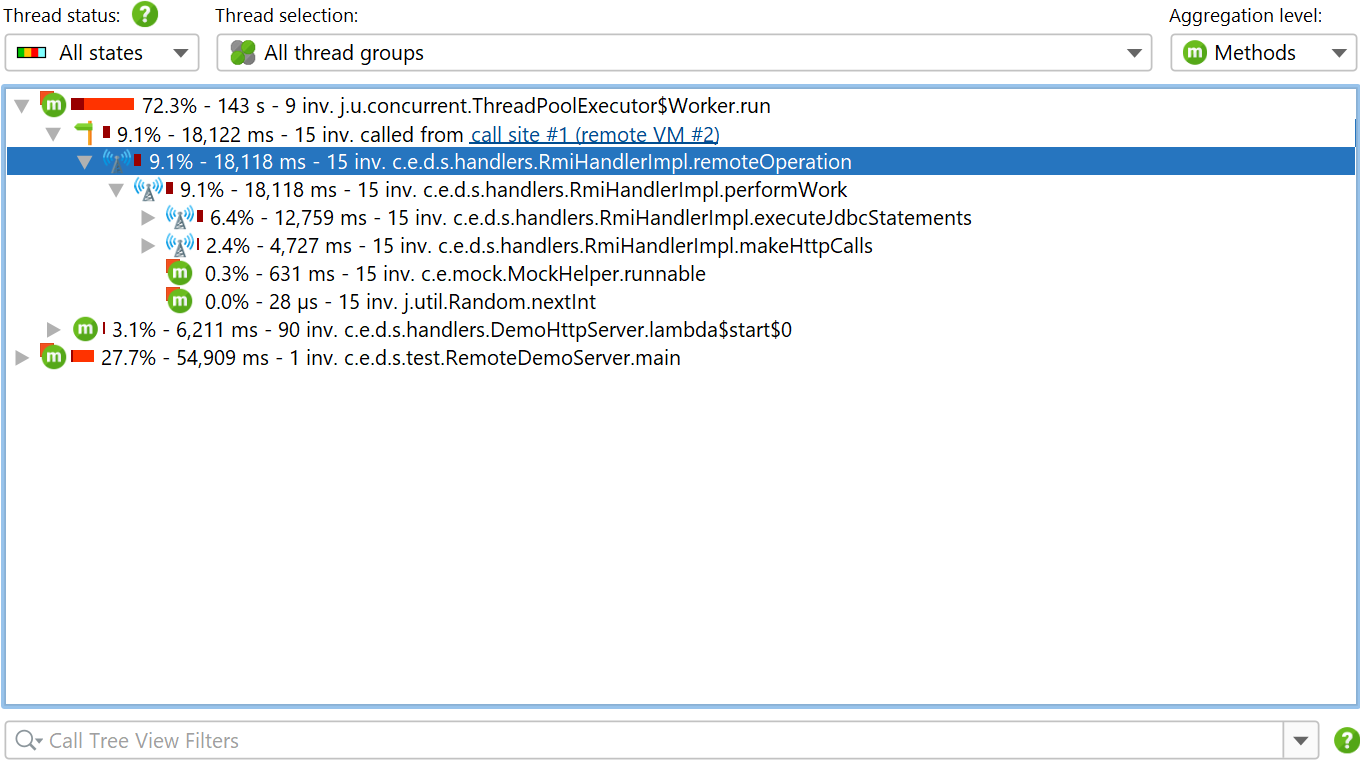Viewport: 1360px width, 763px height.
Task: Click antenna icon of executeJdbcStatements
Action: [x=180, y=217]
